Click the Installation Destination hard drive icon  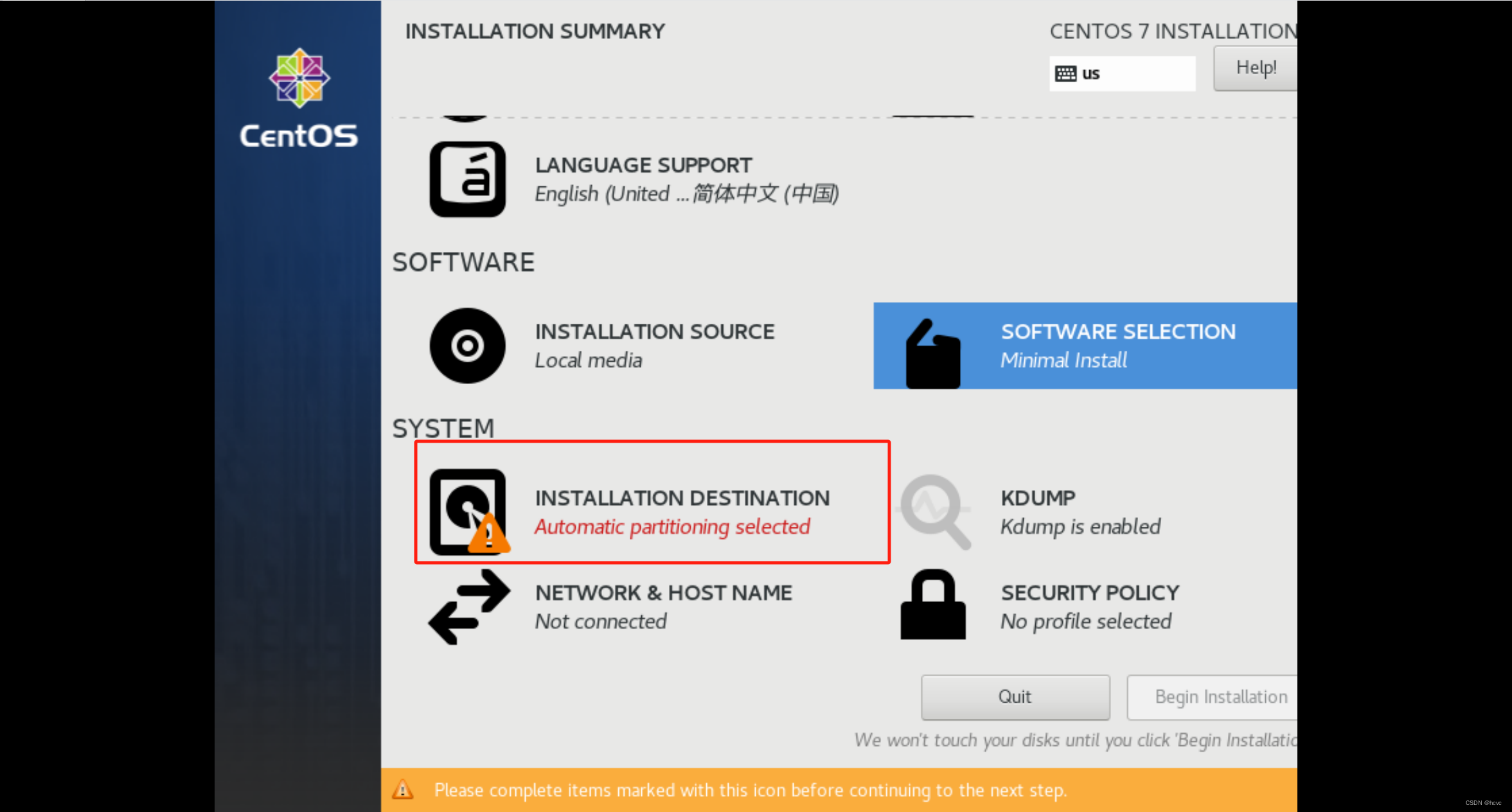point(469,512)
